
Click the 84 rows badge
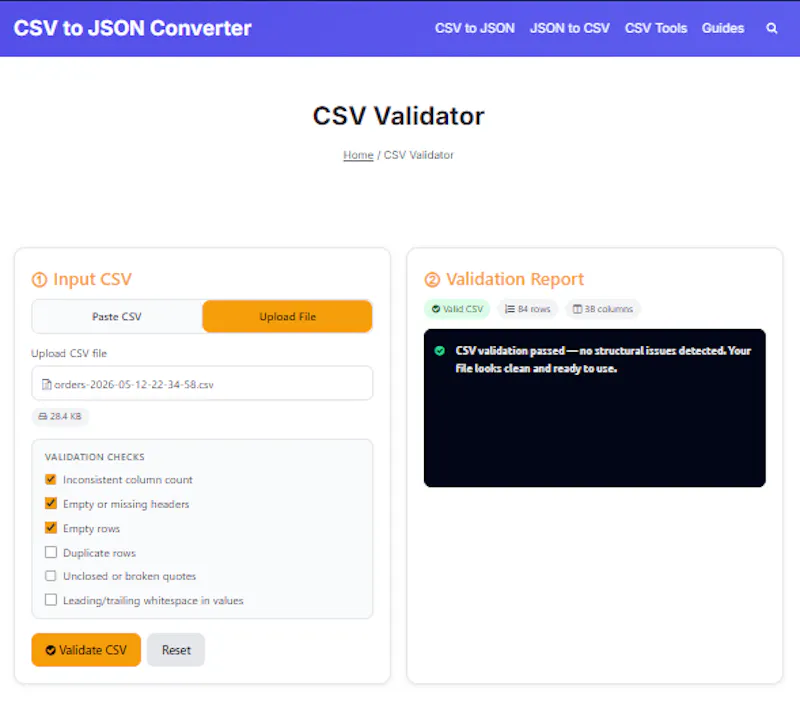coord(528,309)
